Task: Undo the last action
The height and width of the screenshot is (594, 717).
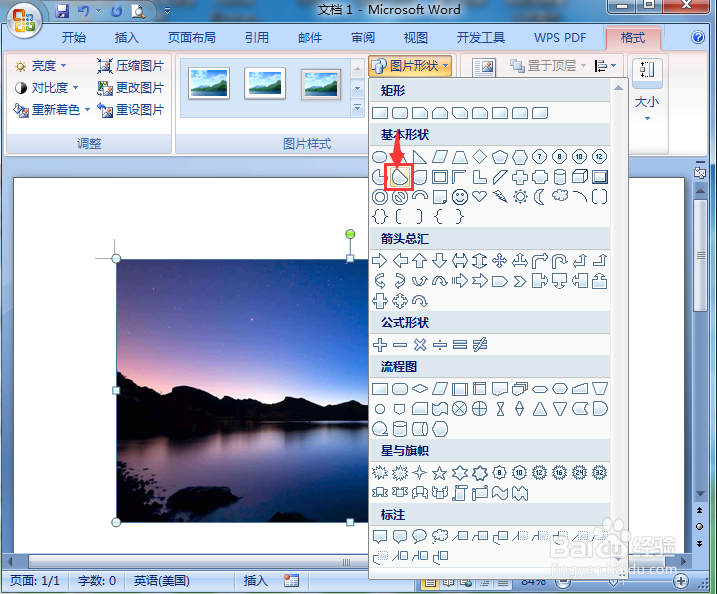Action: [x=83, y=11]
